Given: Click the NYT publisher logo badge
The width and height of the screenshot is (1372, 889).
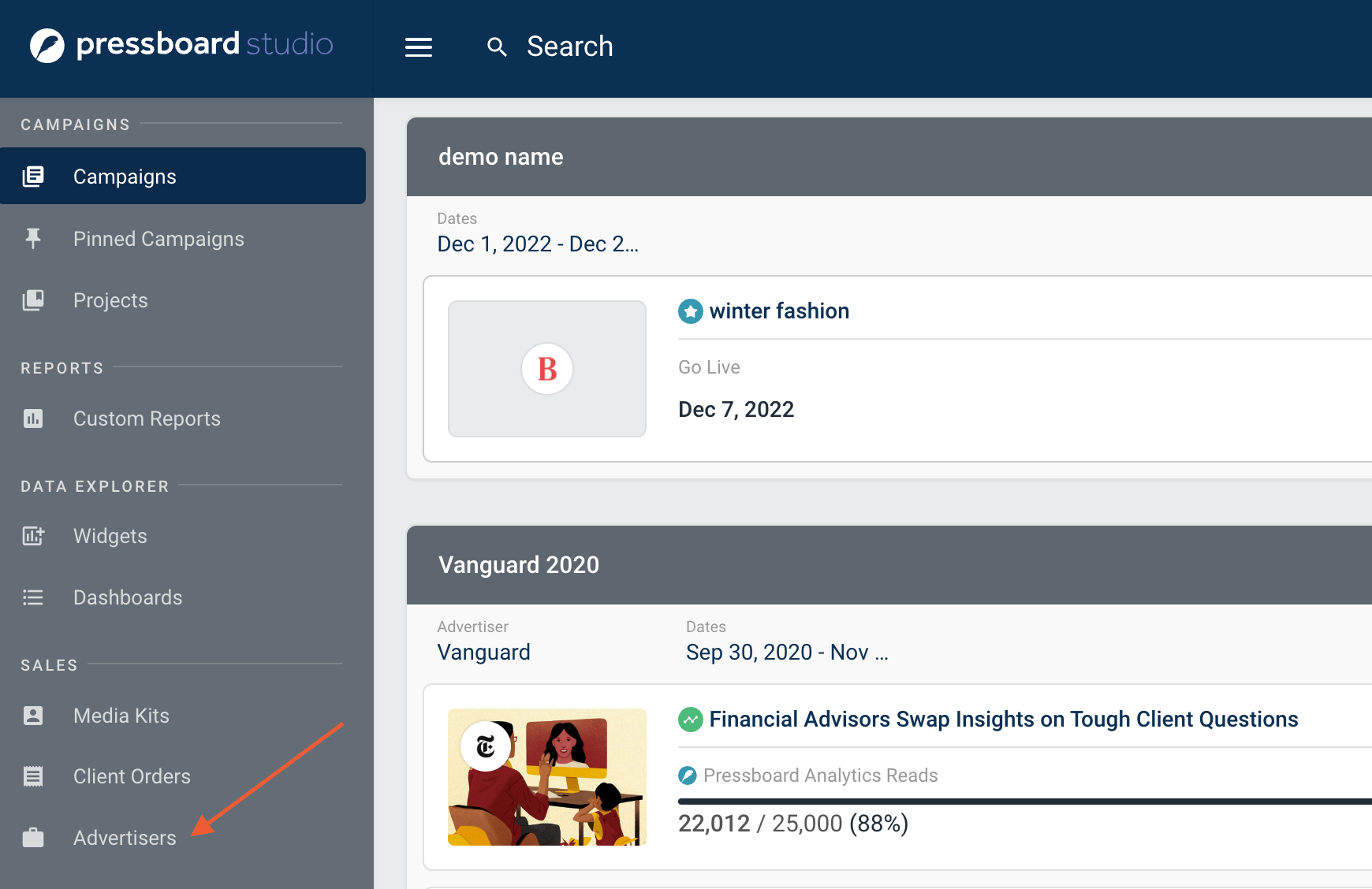Looking at the screenshot, I should coord(486,746).
